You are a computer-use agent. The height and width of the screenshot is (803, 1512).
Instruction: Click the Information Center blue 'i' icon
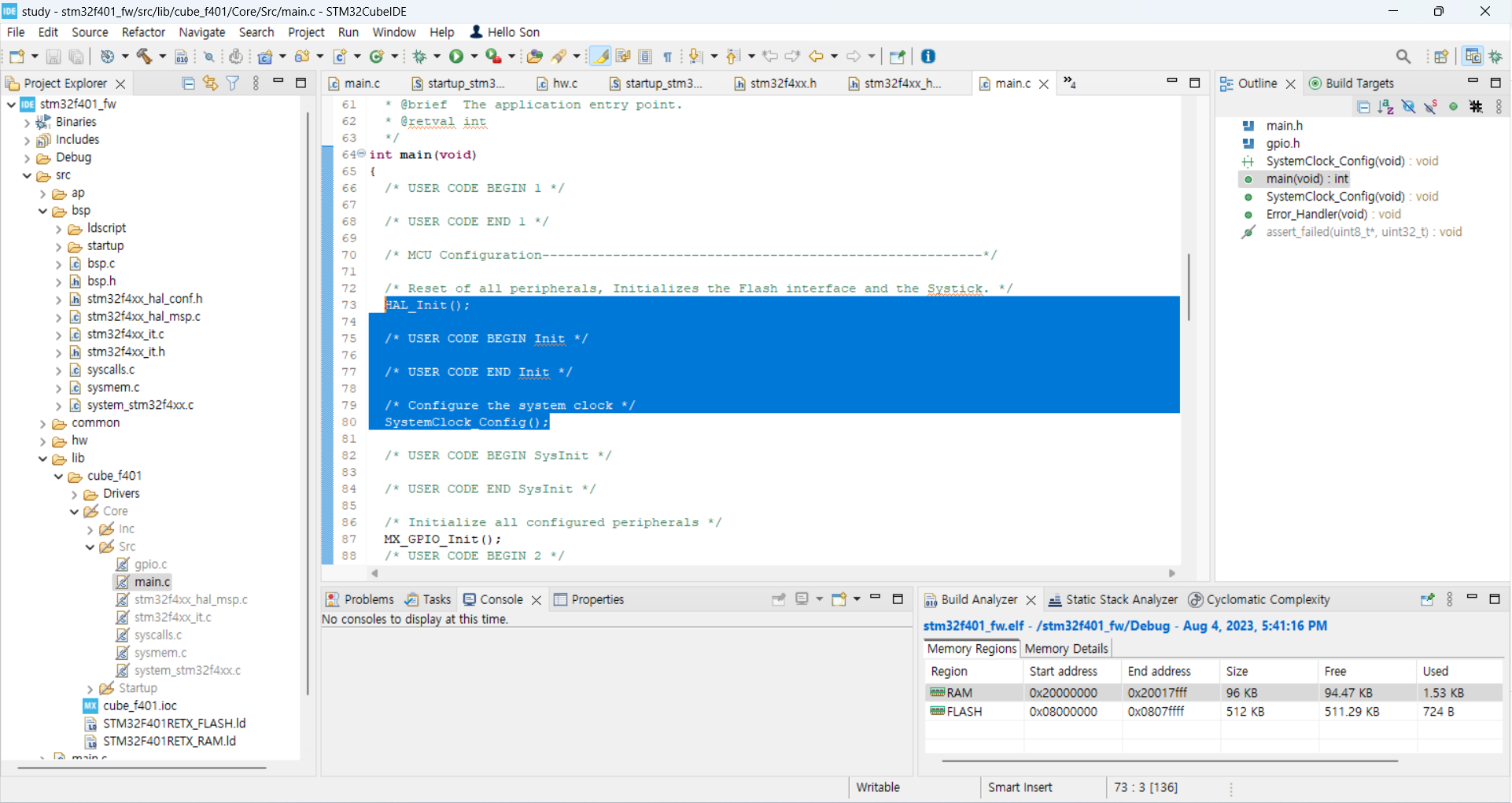928,57
